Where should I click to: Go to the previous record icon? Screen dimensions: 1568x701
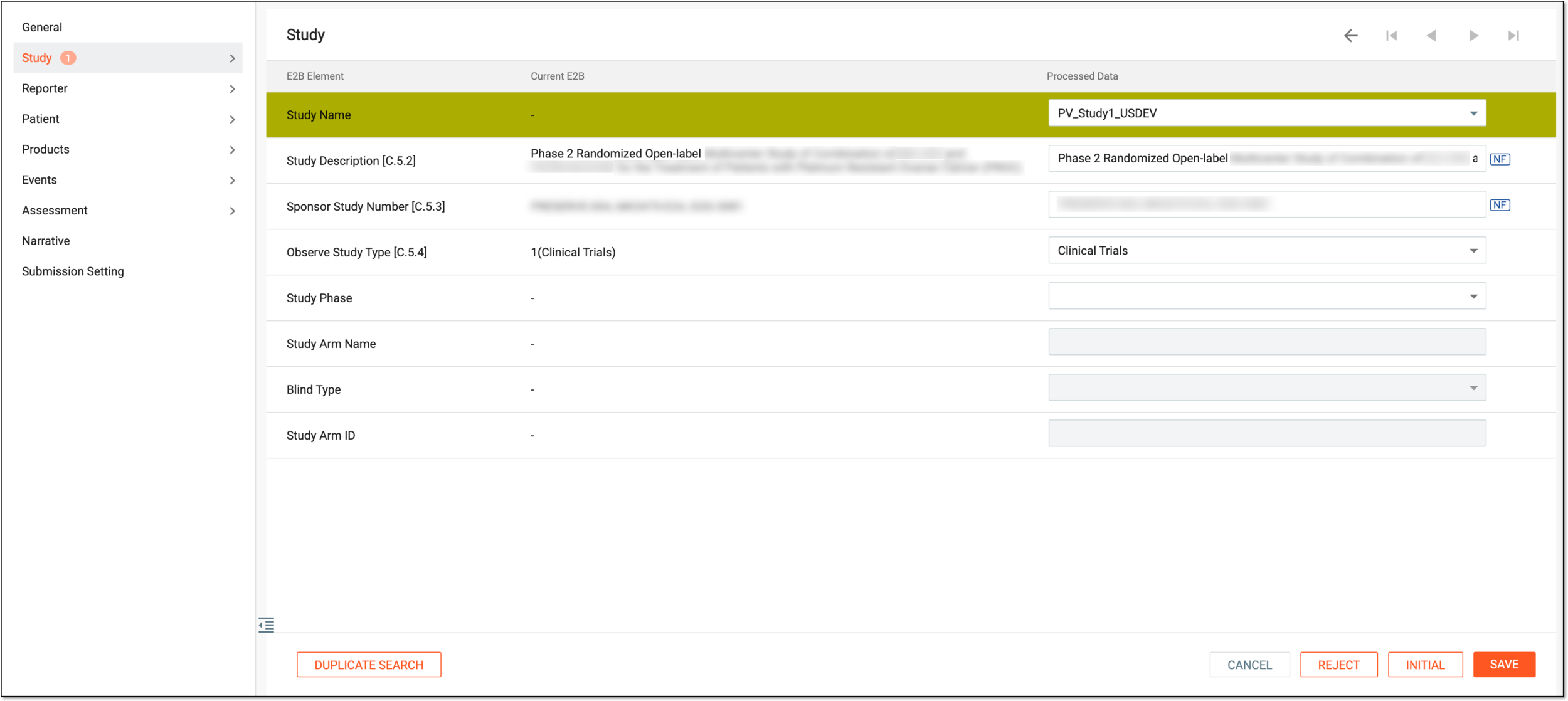pos(1432,36)
